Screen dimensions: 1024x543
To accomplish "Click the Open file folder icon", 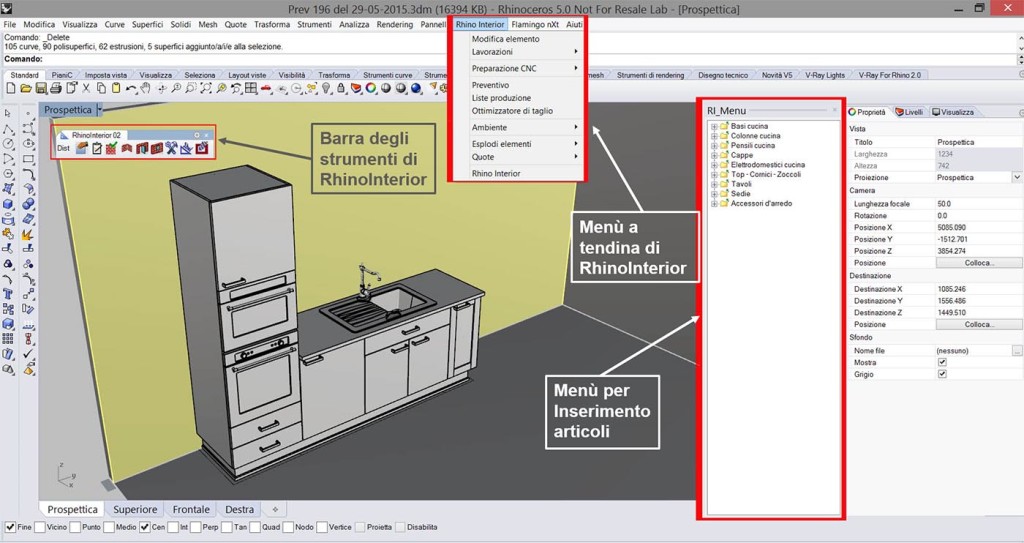I will tap(25, 88).
